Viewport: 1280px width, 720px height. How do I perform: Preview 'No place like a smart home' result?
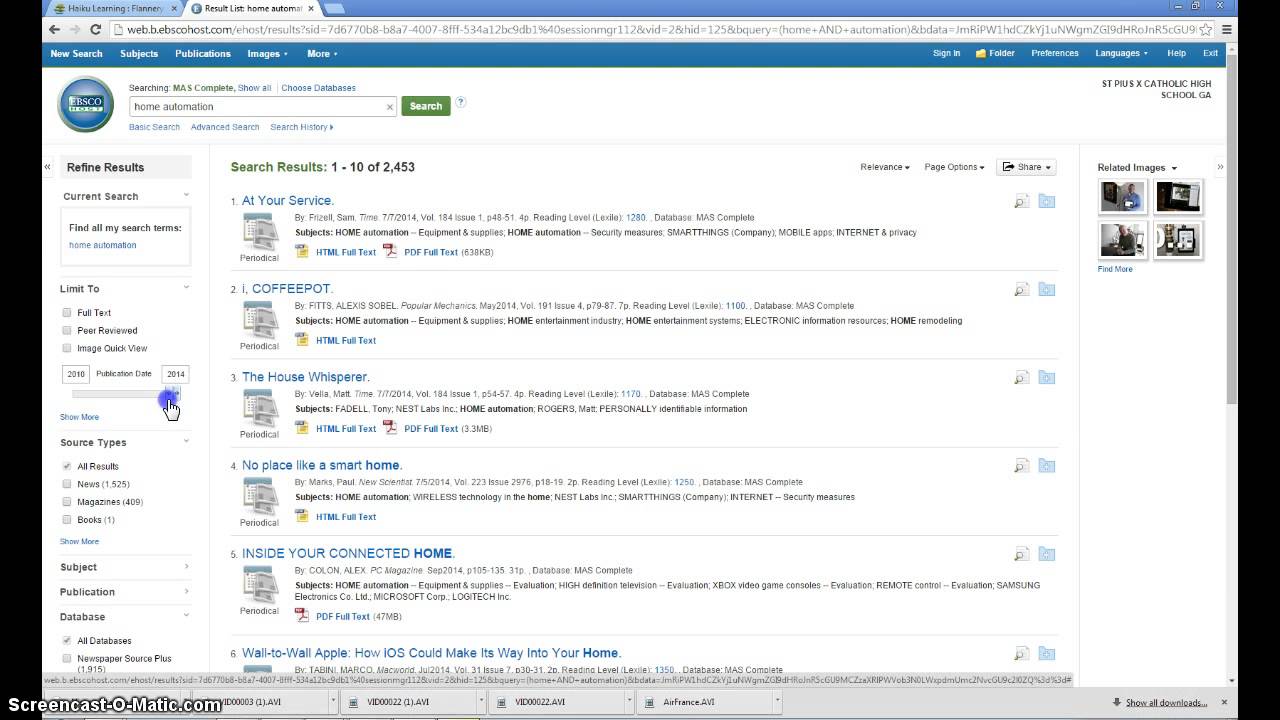(1021, 466)
